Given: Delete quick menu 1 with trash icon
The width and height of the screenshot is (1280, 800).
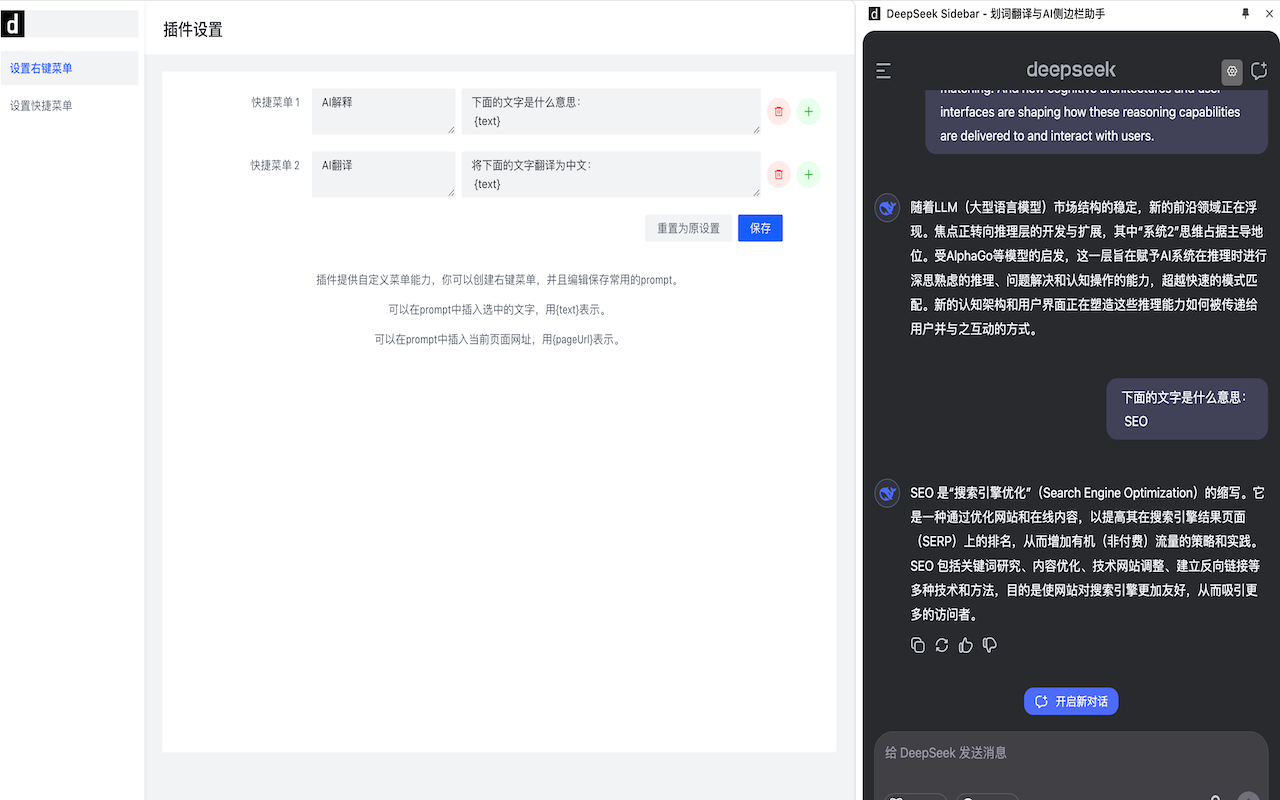Looking at the screenshot, I should [779, 112].
